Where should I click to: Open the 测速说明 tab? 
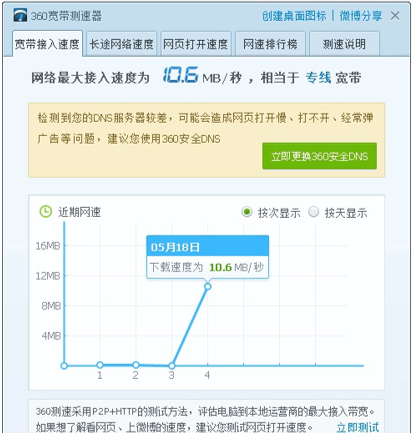344,44
